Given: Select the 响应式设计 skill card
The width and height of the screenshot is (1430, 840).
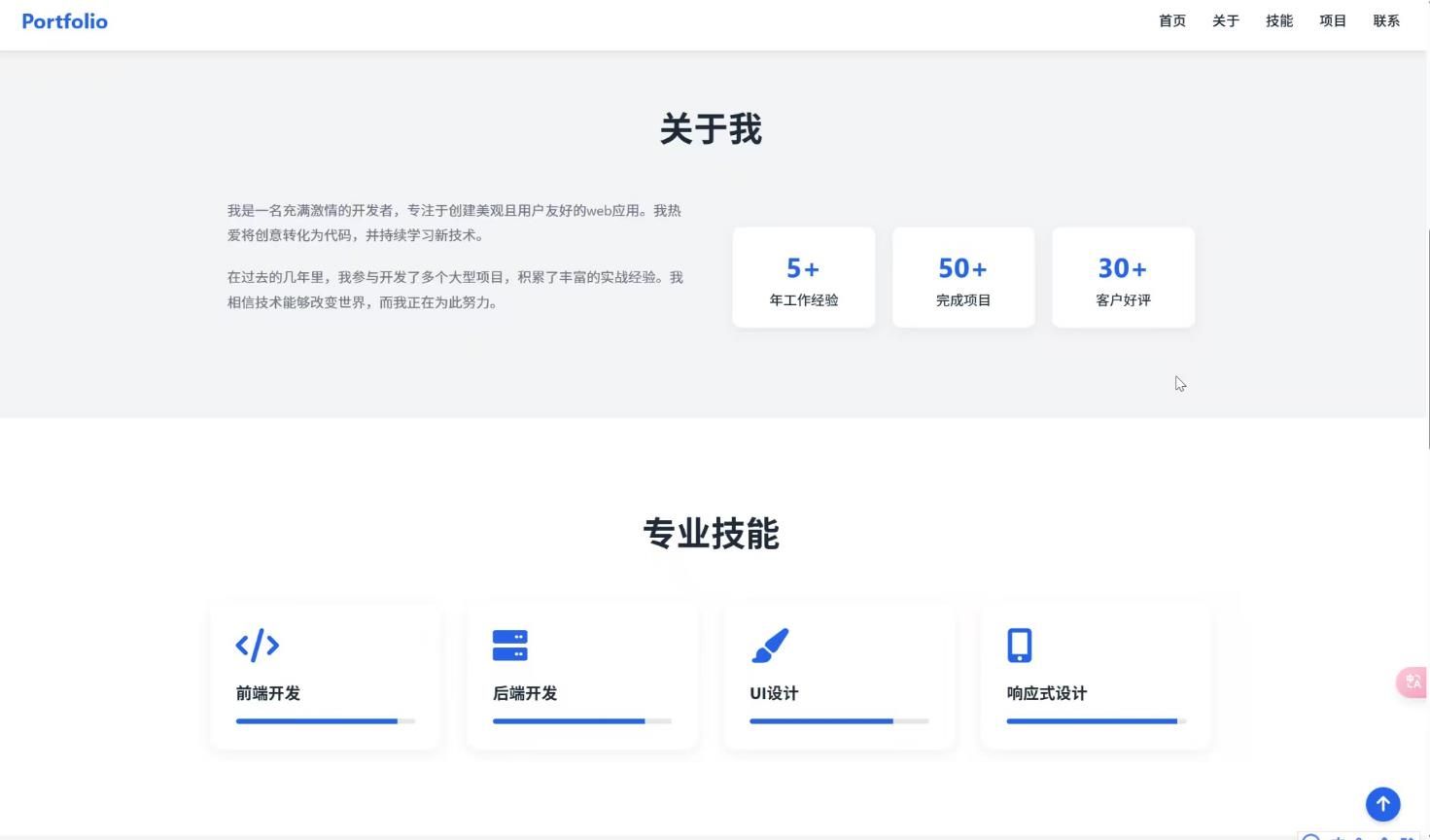Looking at the screenshot, I should coord(1095,676).
